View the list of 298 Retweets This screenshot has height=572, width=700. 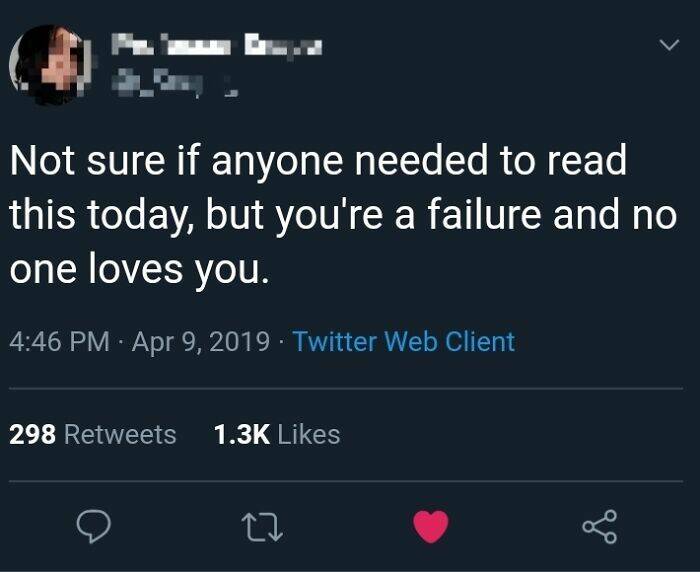click(93, 435)
